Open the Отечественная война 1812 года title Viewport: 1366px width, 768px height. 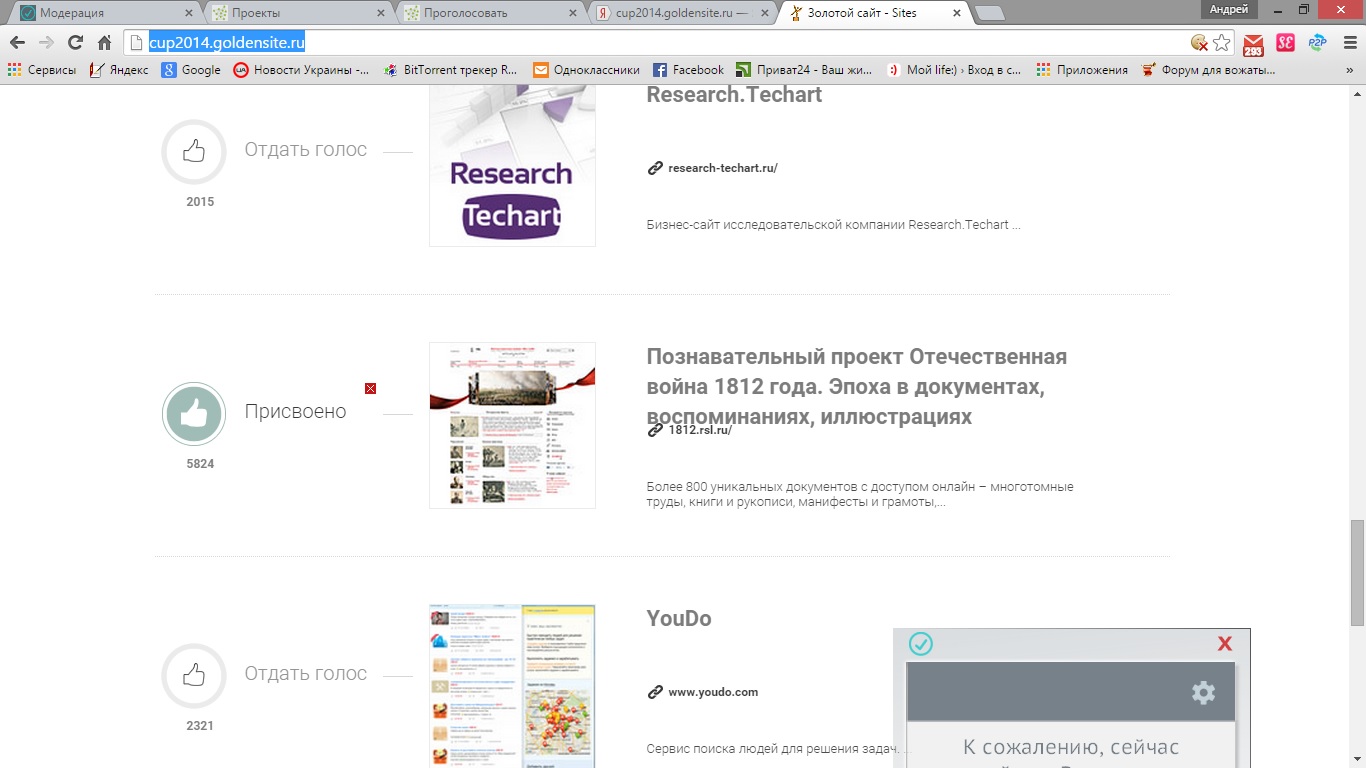point(856,387)
